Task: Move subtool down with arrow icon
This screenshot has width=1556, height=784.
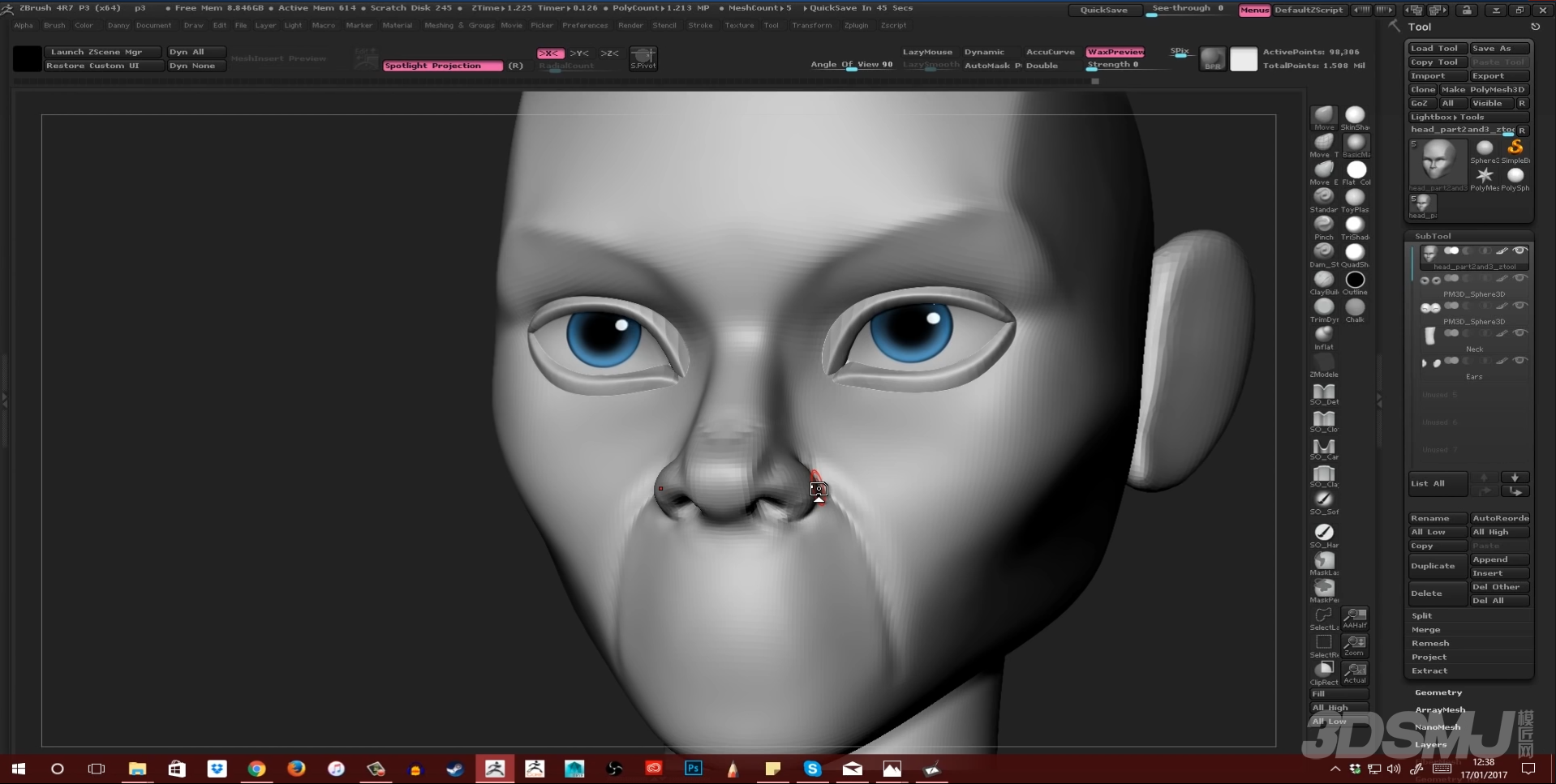Action: point(1515,478)
